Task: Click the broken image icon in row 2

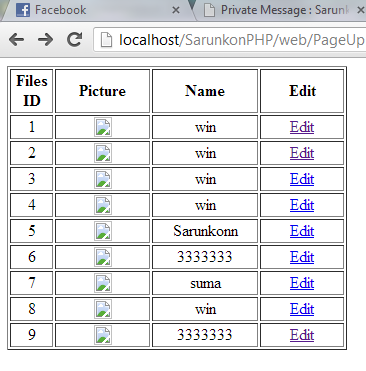Action: coord(103,153)
